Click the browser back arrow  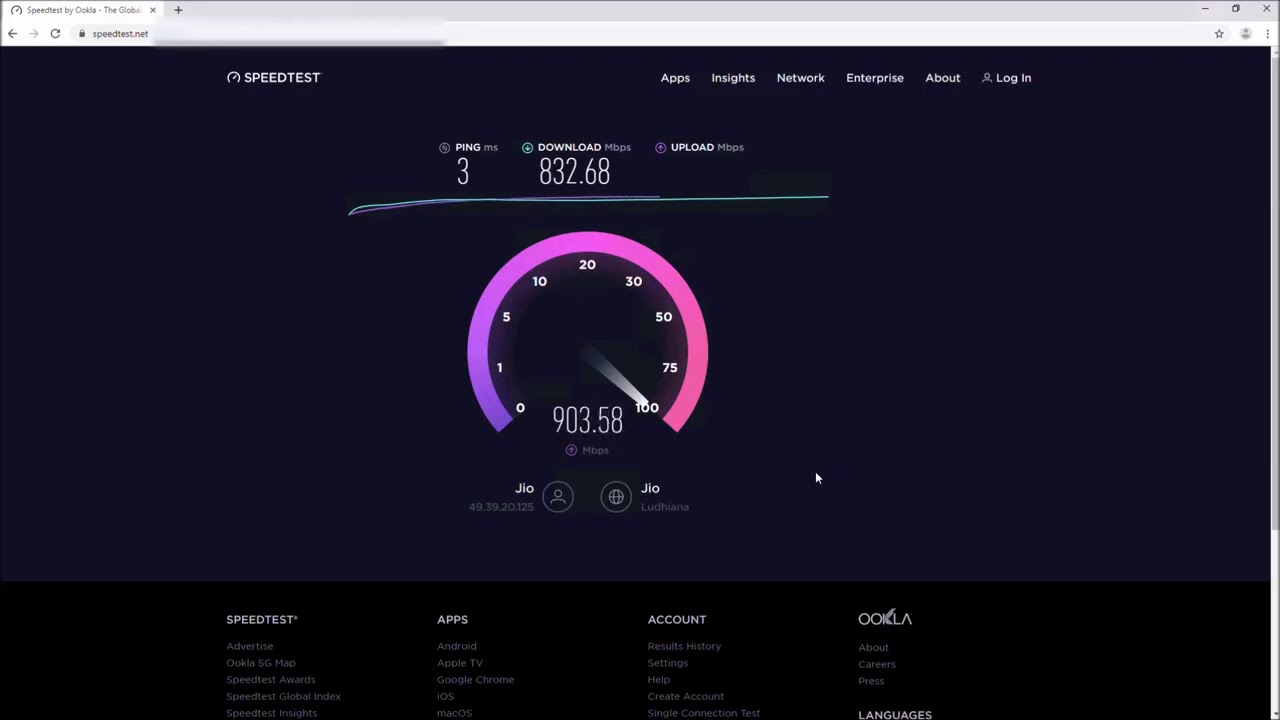[x=12, y=33]
